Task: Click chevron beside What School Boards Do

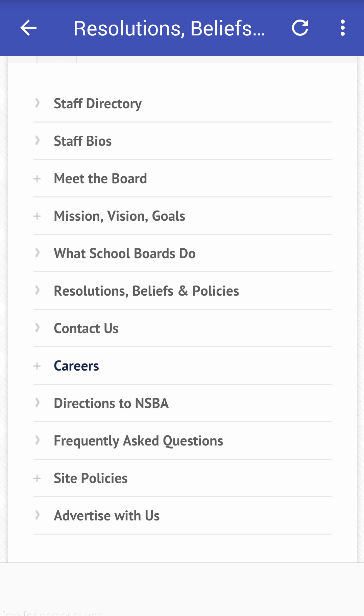Action: pos(37,253)
